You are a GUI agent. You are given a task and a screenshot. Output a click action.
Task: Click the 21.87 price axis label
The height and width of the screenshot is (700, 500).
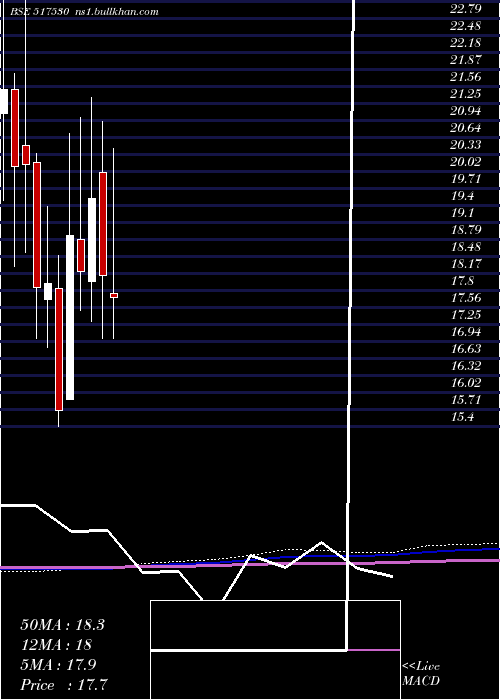465,60
